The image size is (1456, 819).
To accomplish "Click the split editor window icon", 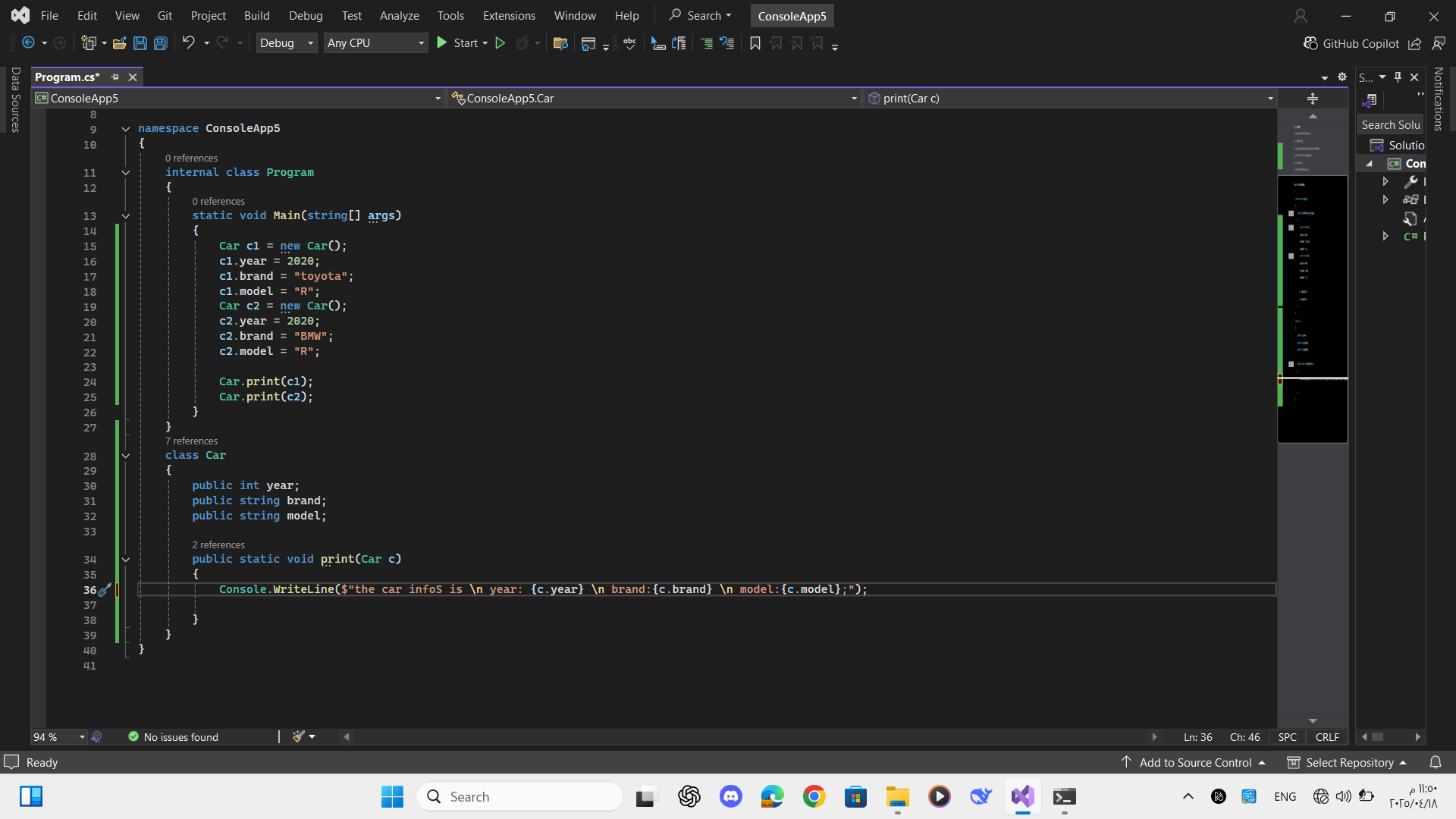I will 1313,99.
